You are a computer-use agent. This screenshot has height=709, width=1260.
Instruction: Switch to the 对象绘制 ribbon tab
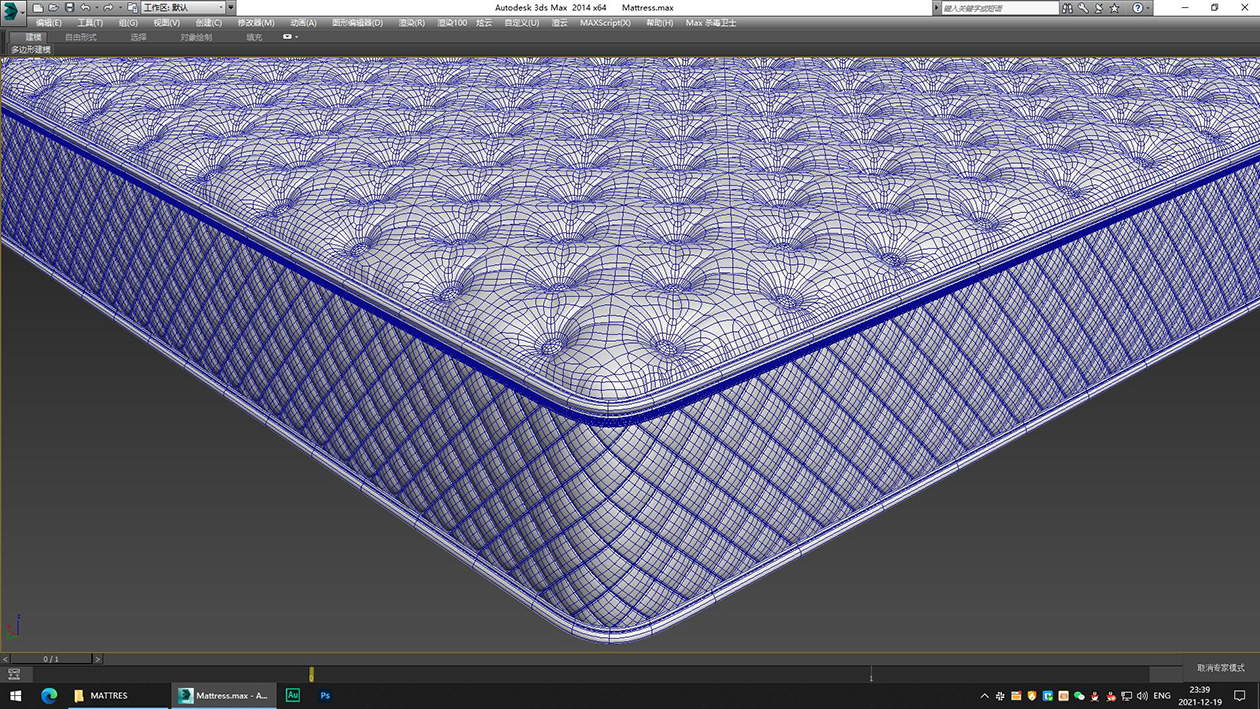(x=196, y=37)
